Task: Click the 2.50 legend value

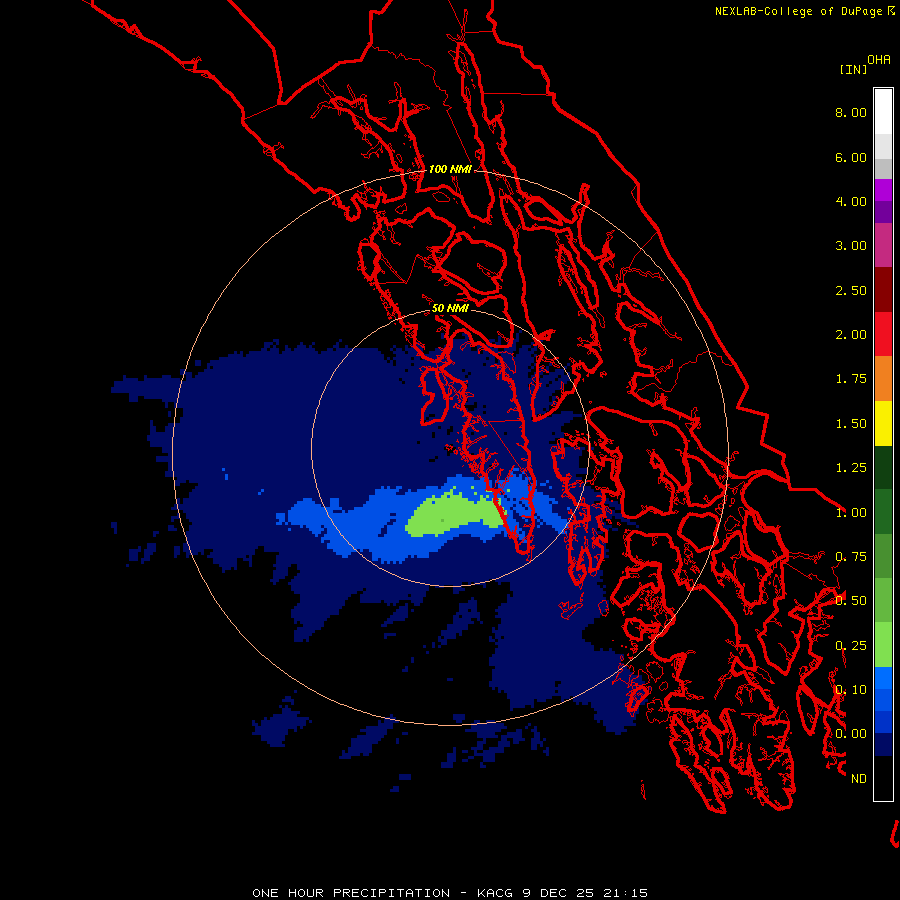Action: point(851,290)
